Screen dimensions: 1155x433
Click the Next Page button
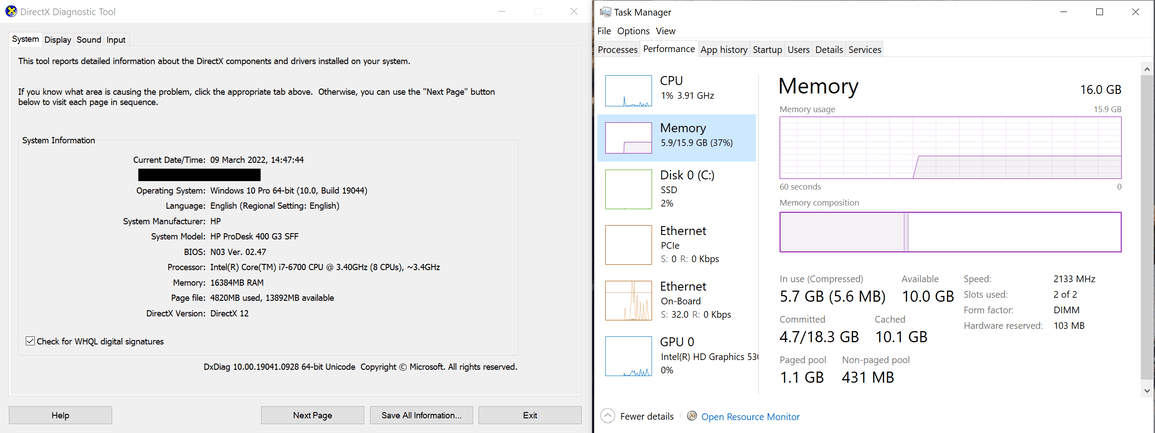pos(312,415)
